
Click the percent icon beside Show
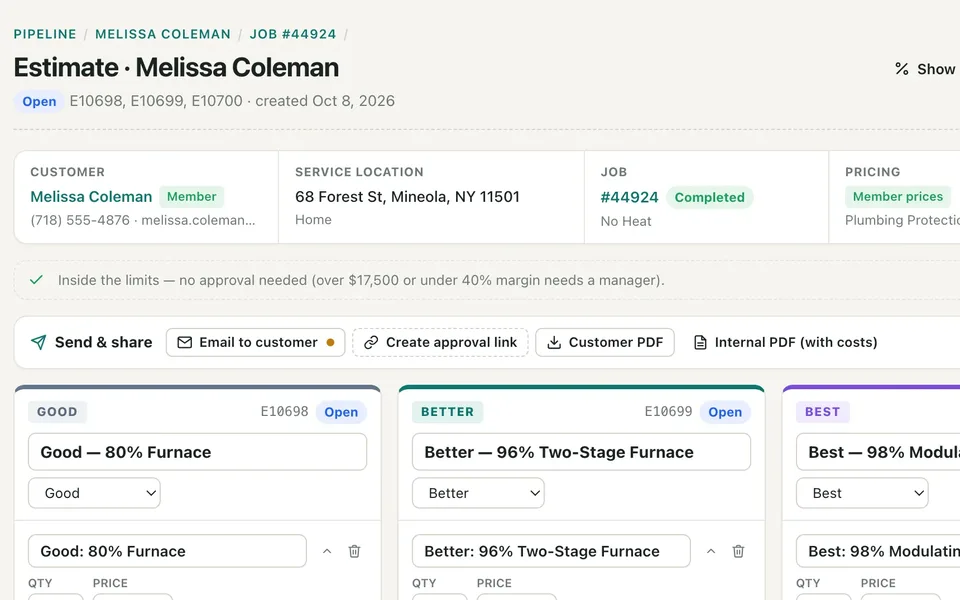pos(901,69)
